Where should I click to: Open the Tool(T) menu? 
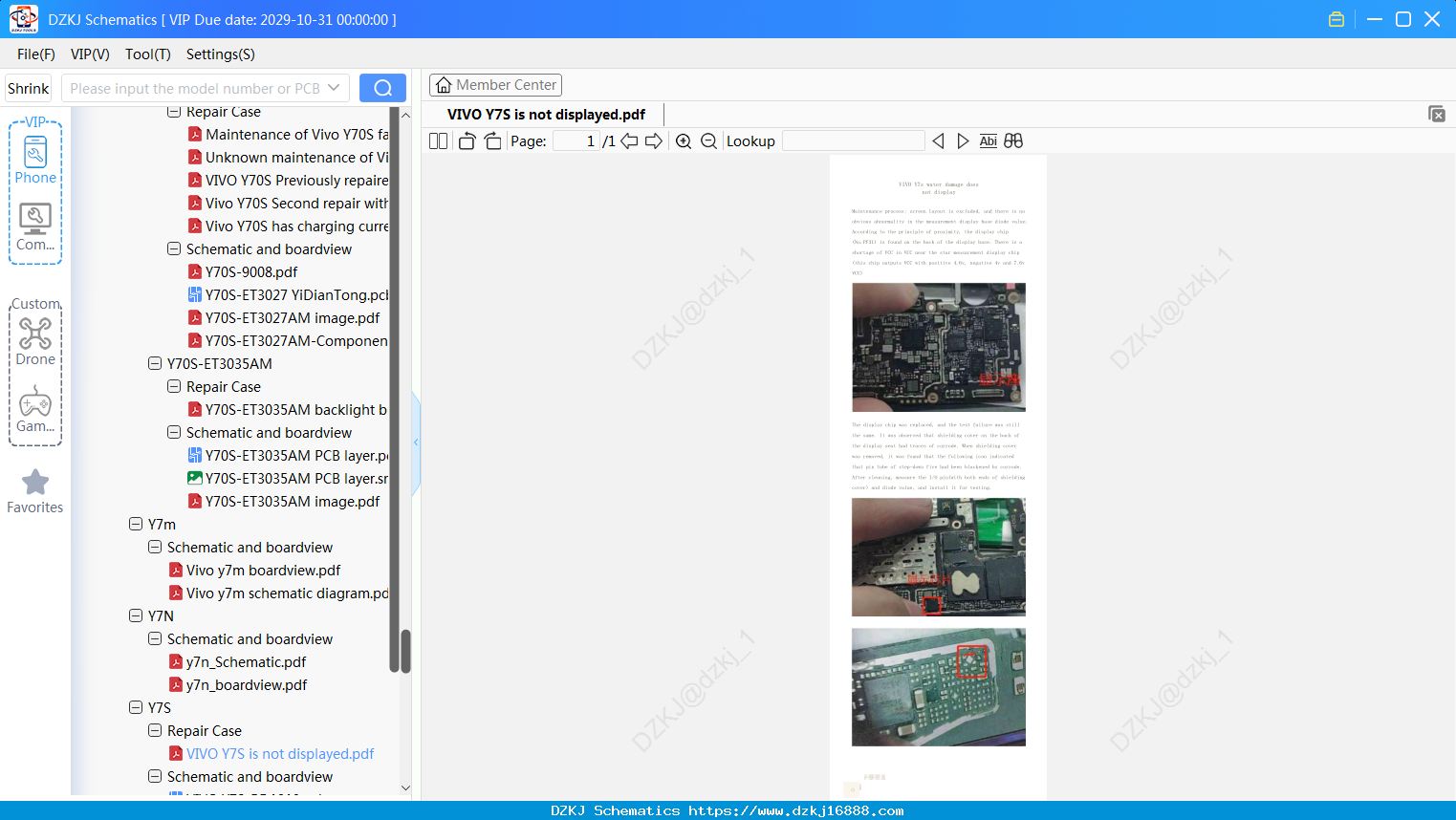pos(148,54)
